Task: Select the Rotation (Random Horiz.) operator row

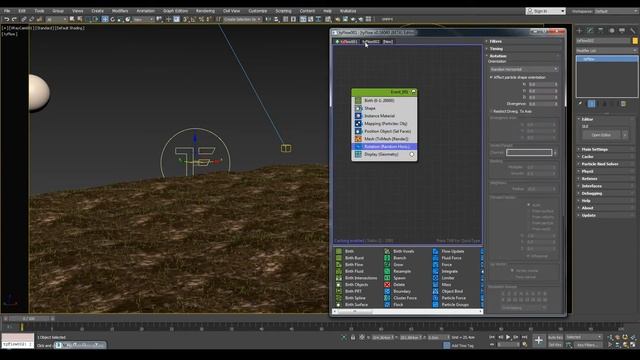Action: click(384, 147)
